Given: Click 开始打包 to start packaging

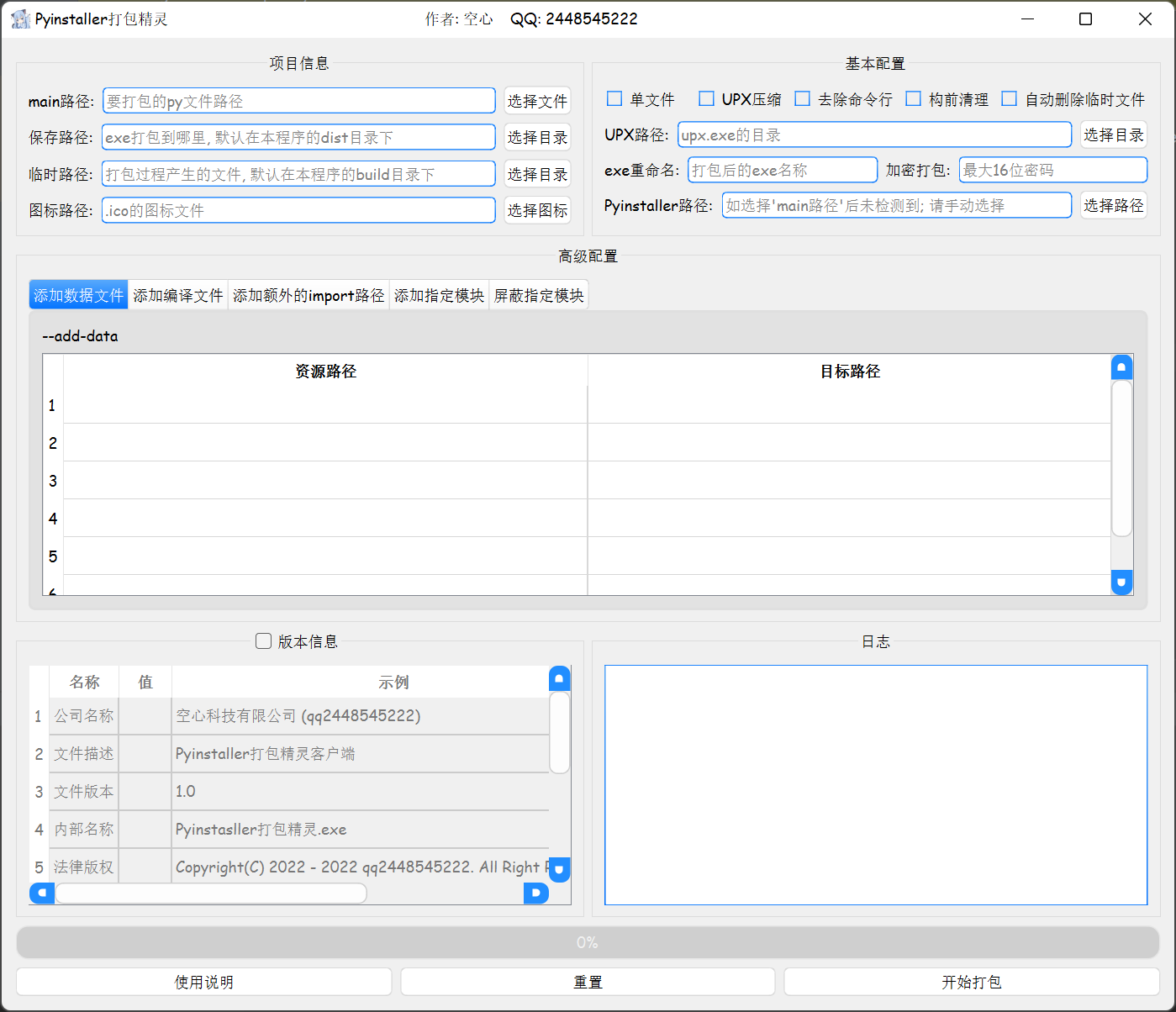Looking at the screenshot, I should tap(972, 982).
